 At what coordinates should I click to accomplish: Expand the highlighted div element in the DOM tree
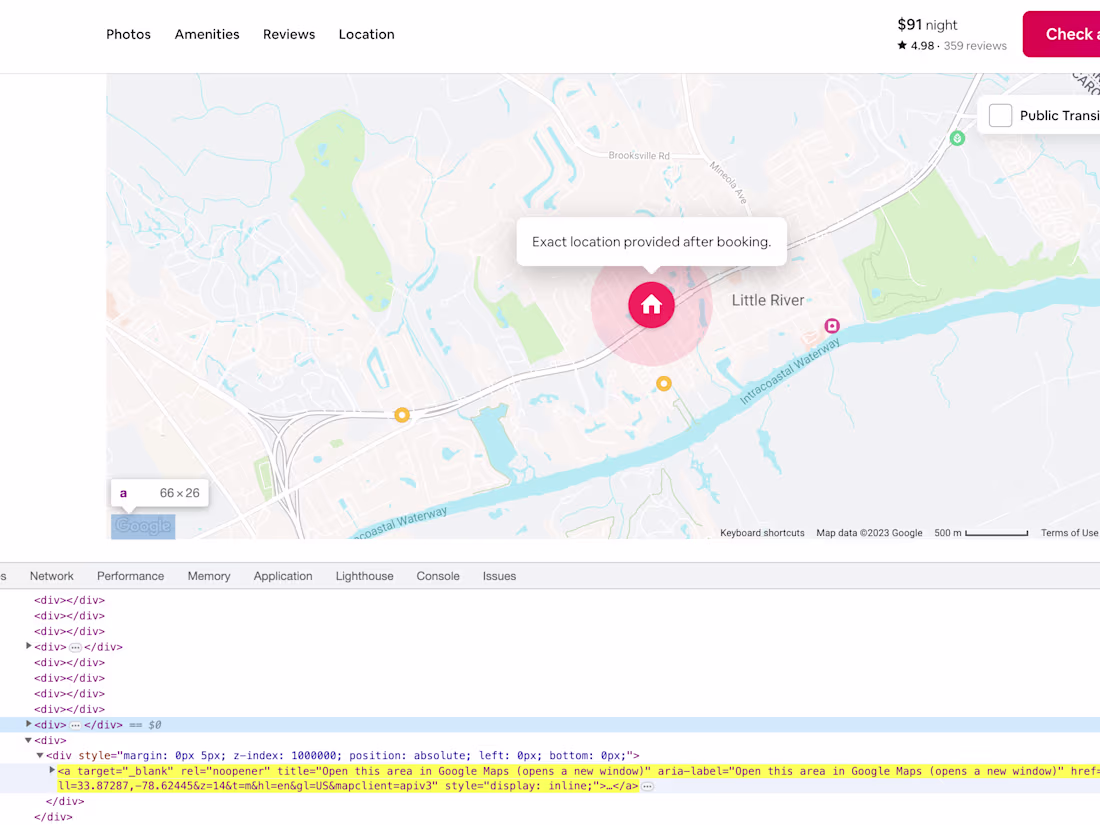pos(28,724)
